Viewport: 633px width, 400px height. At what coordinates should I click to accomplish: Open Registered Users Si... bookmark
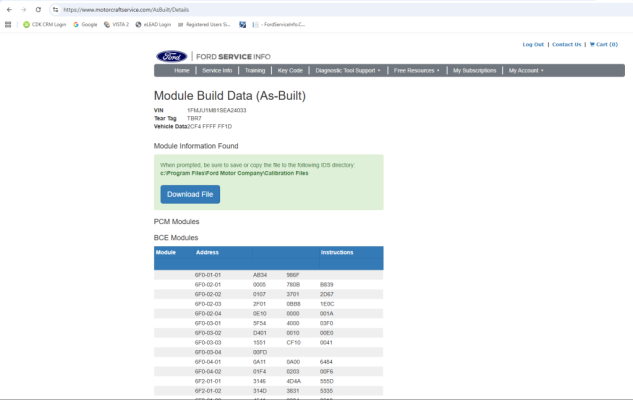click(204, 25)
